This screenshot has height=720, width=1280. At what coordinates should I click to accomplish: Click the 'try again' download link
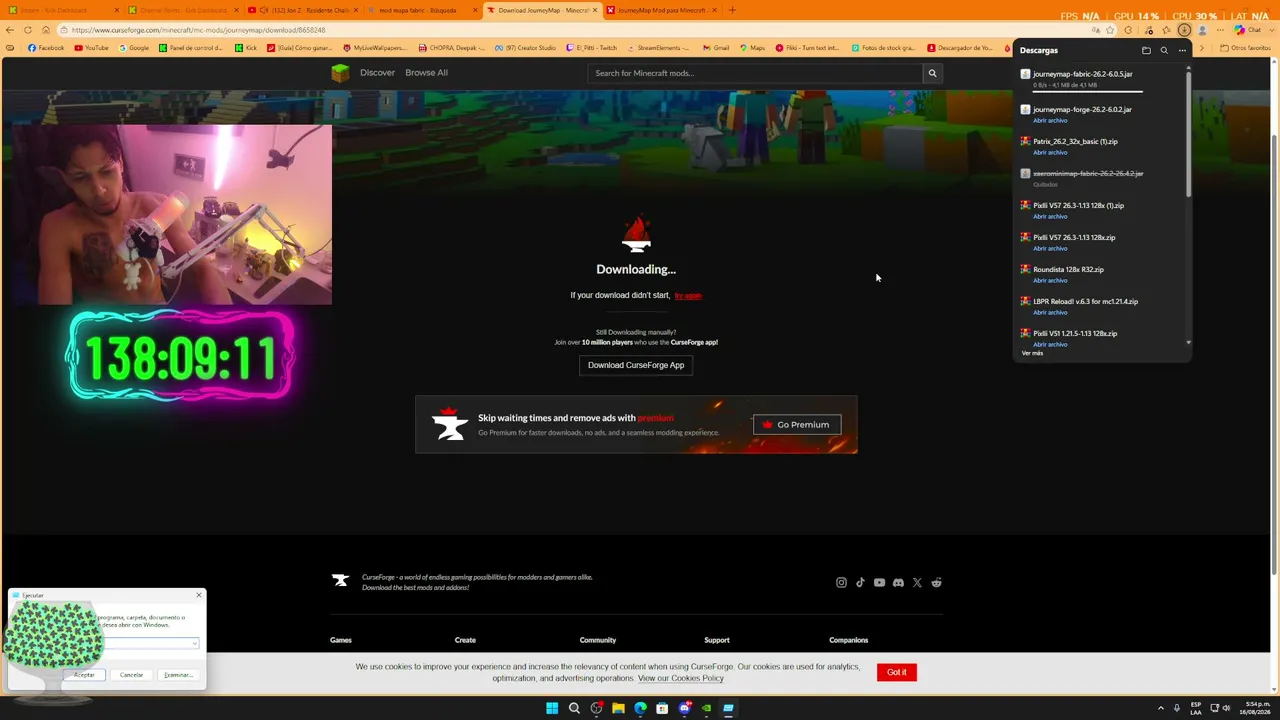tap(688, 296)
